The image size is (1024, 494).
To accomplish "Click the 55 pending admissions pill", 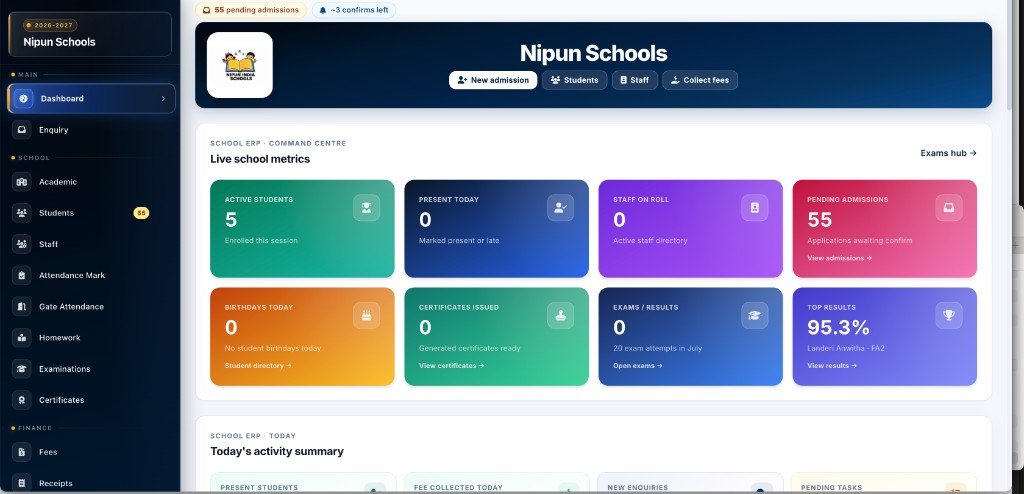I will click(x=251, y=10).
